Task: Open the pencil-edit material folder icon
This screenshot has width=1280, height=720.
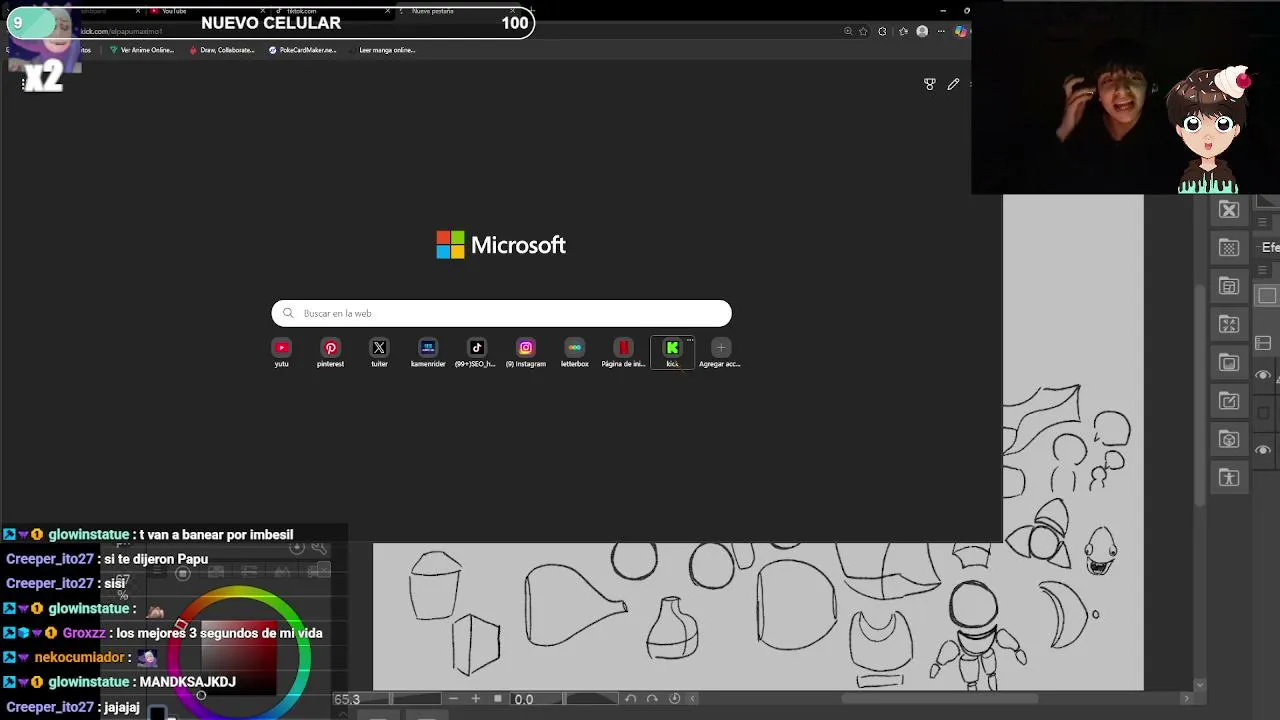Action: tap(1229, 402)
